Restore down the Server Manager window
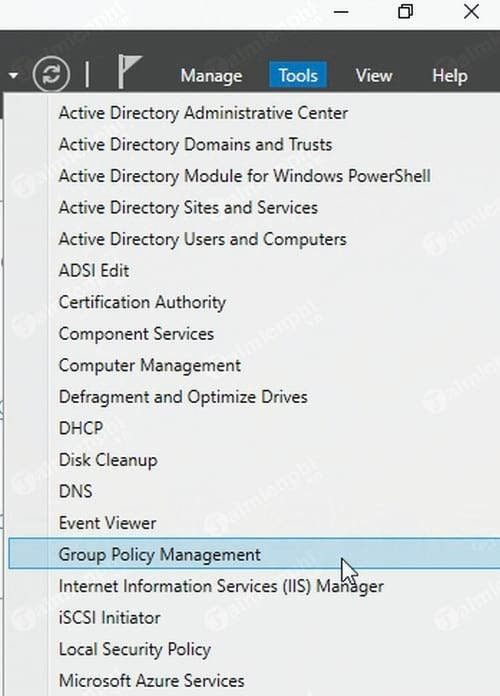Screen dimensions: 500x696 (405, 12)
